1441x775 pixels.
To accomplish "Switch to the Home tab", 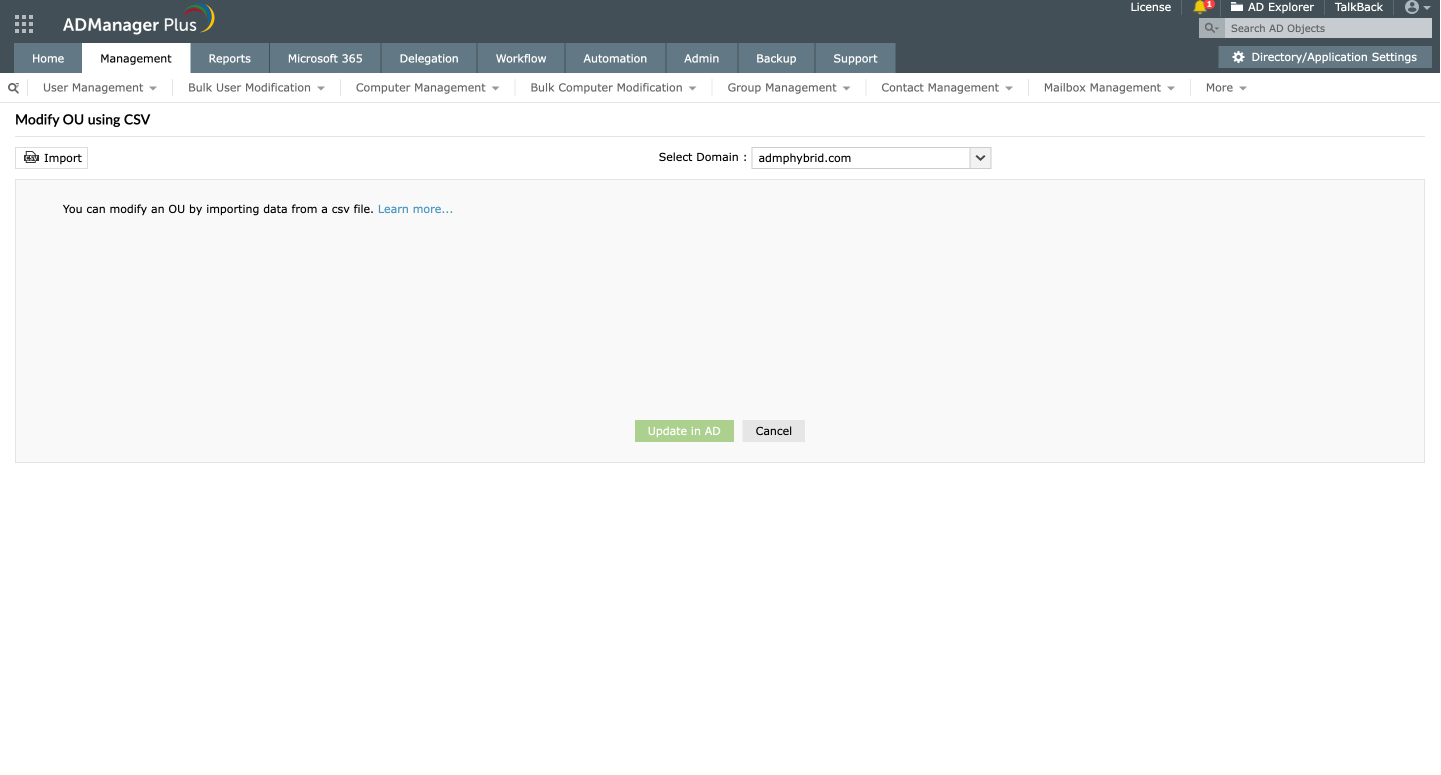I will (x=48, y=58).
